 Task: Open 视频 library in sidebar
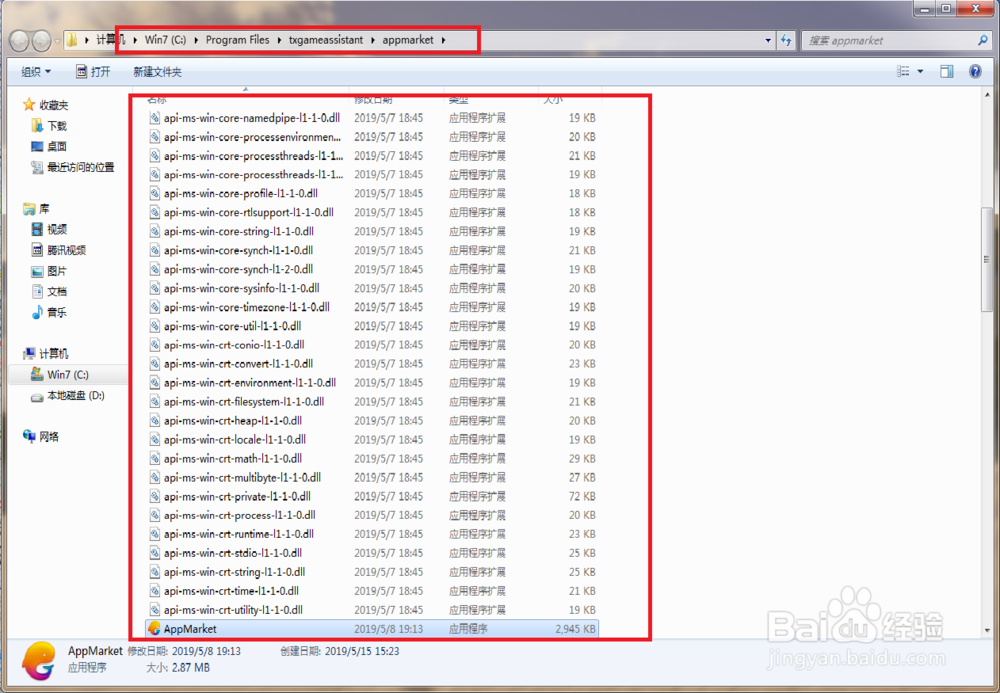click(x=49, y=230)
